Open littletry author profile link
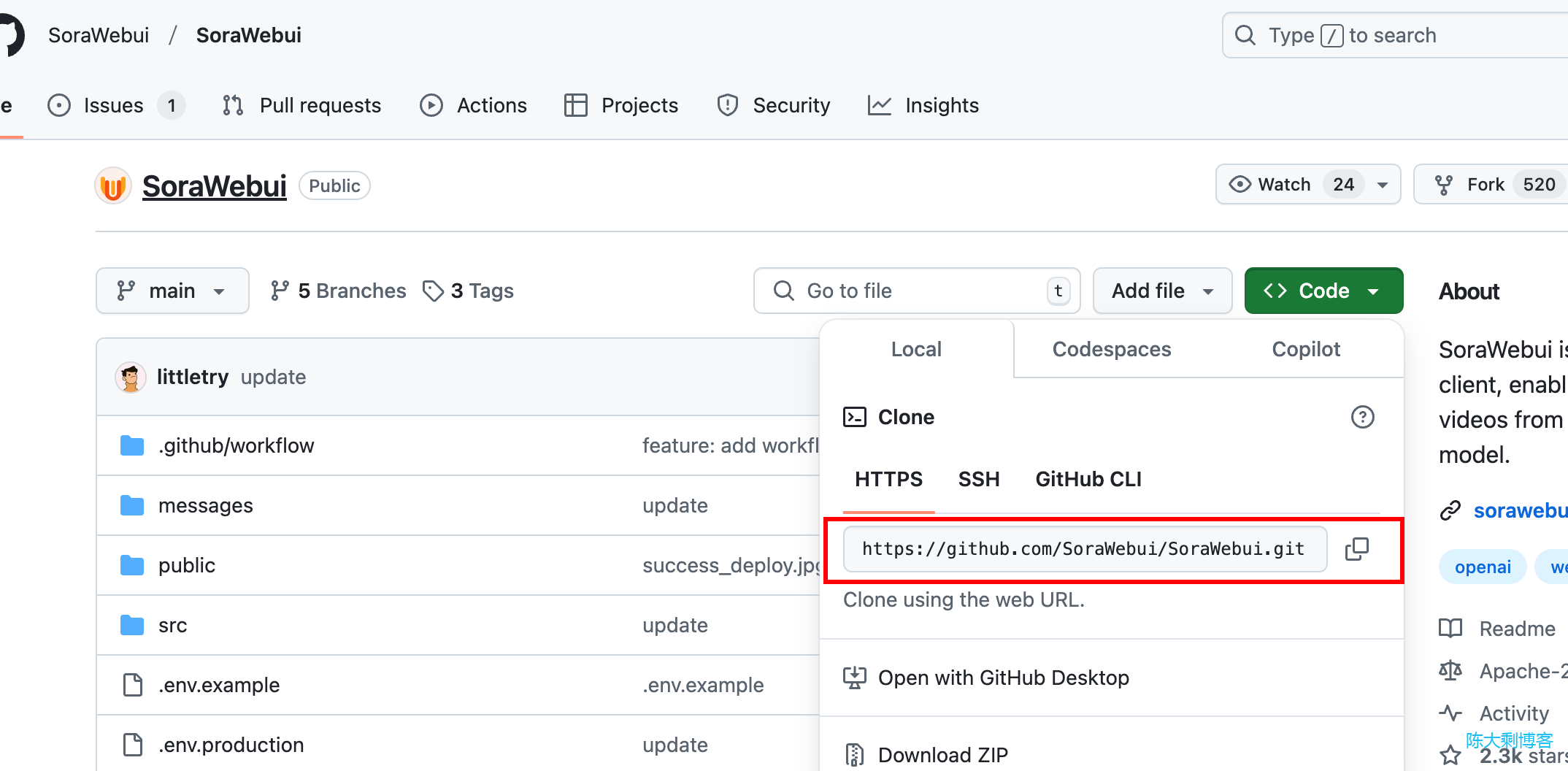 (193, 377)
